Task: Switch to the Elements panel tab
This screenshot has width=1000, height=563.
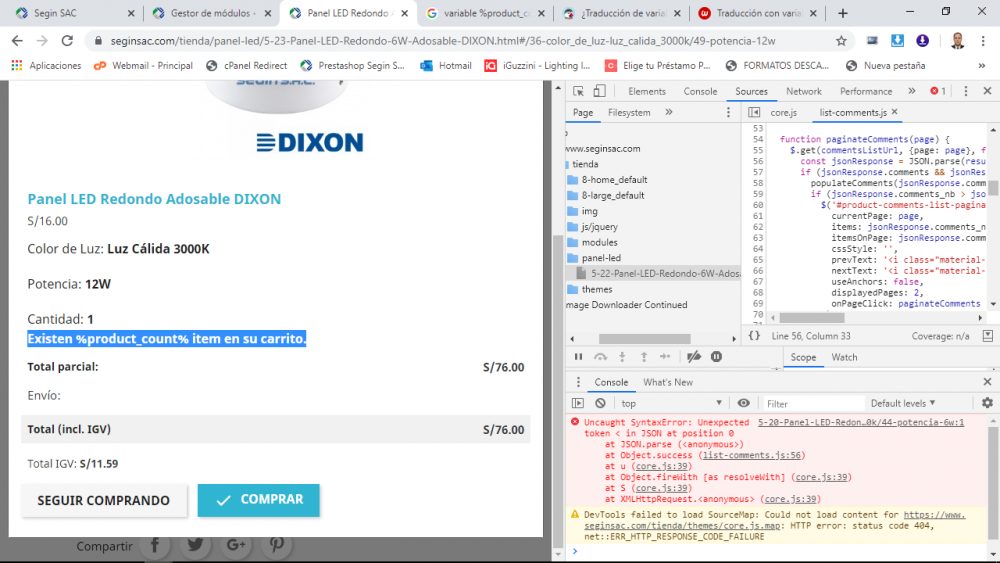Action: click(647, 91)
